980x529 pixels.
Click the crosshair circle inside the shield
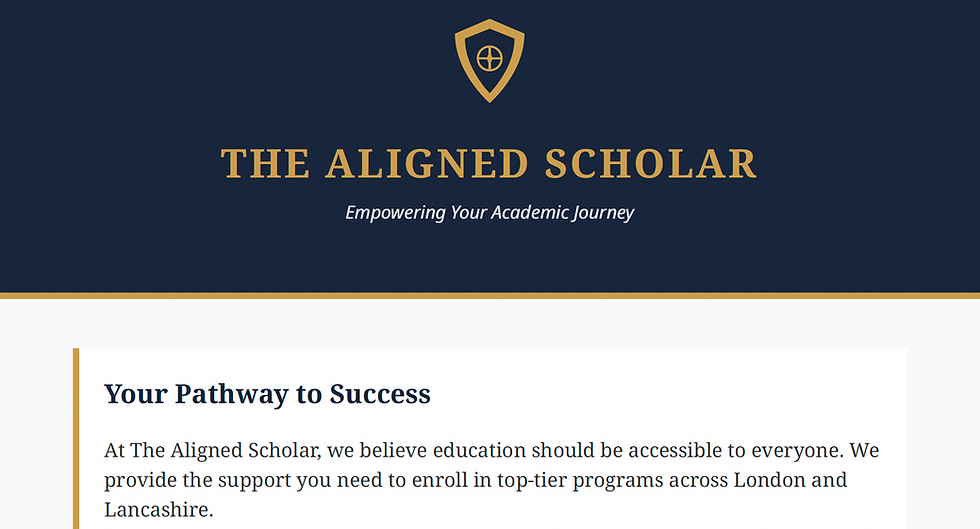tap(489, 59)
